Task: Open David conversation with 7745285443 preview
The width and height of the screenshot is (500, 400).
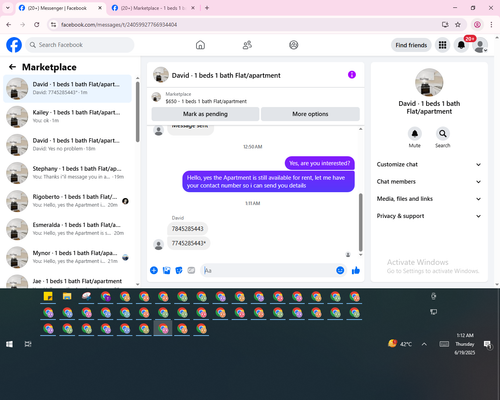Action: point(67,88)
